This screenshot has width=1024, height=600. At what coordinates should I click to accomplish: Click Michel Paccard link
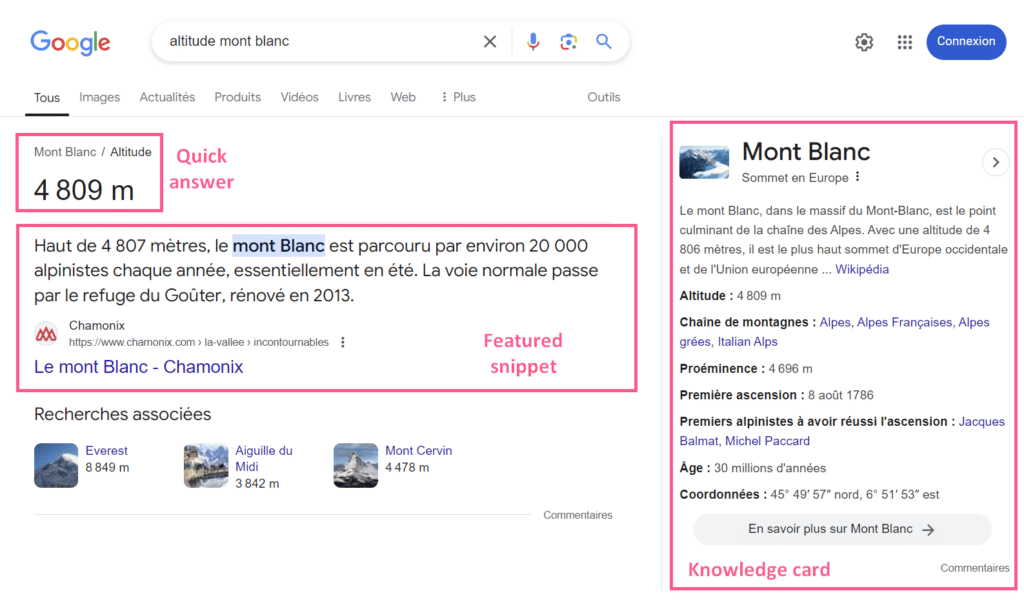point(767,441)
